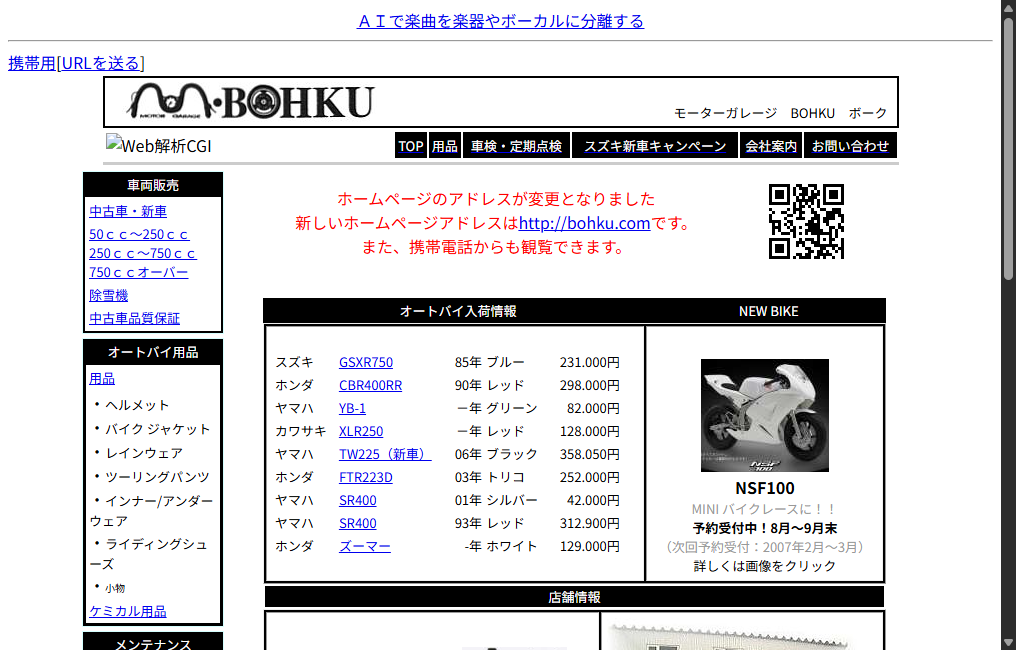This screenshot has width=1016, height=650.
Task: Open the XLR250 listing
Action: click(x=361, y=431)
